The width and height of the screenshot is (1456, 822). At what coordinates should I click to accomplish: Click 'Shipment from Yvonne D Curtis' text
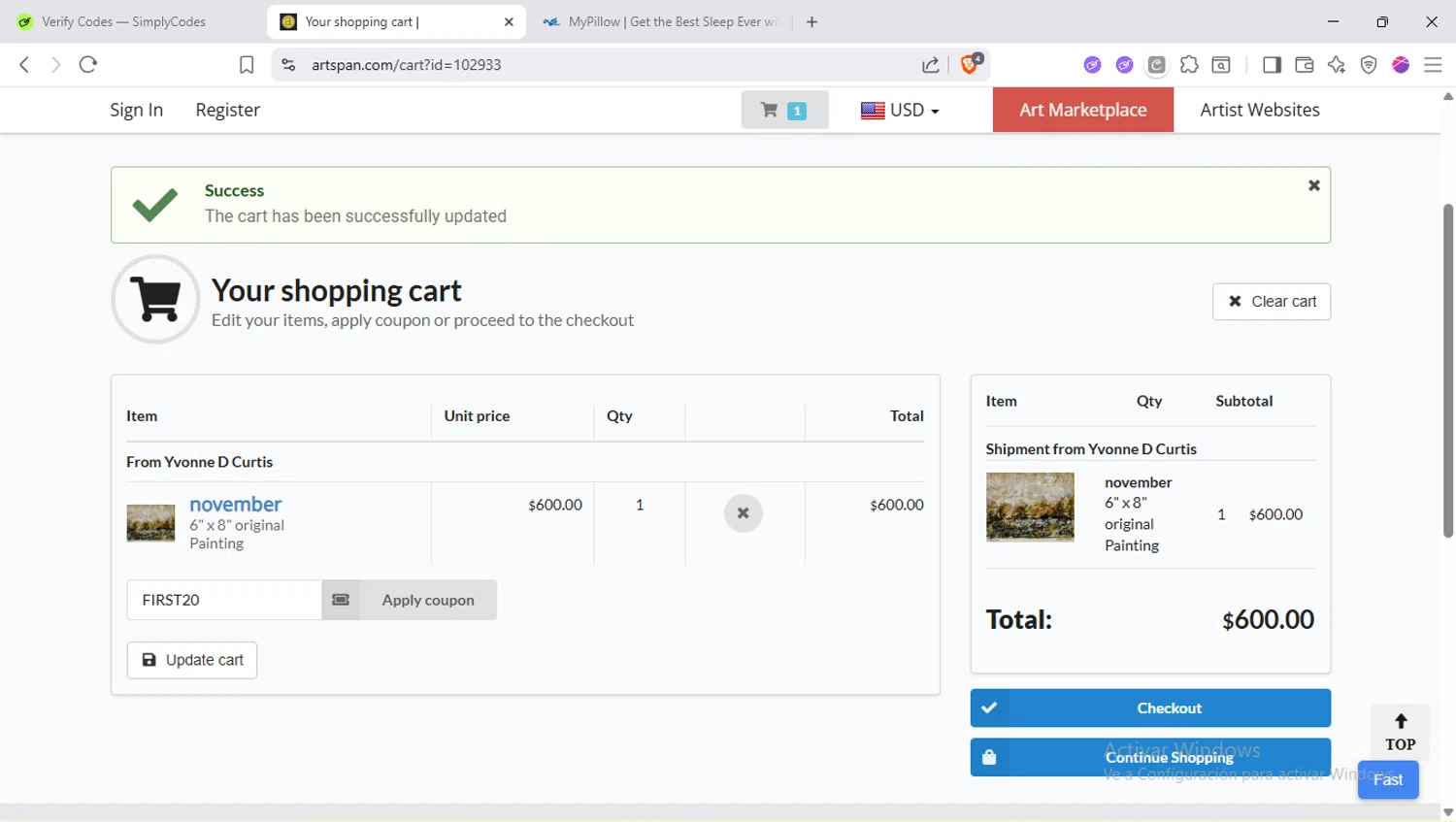pos(1091,448)
